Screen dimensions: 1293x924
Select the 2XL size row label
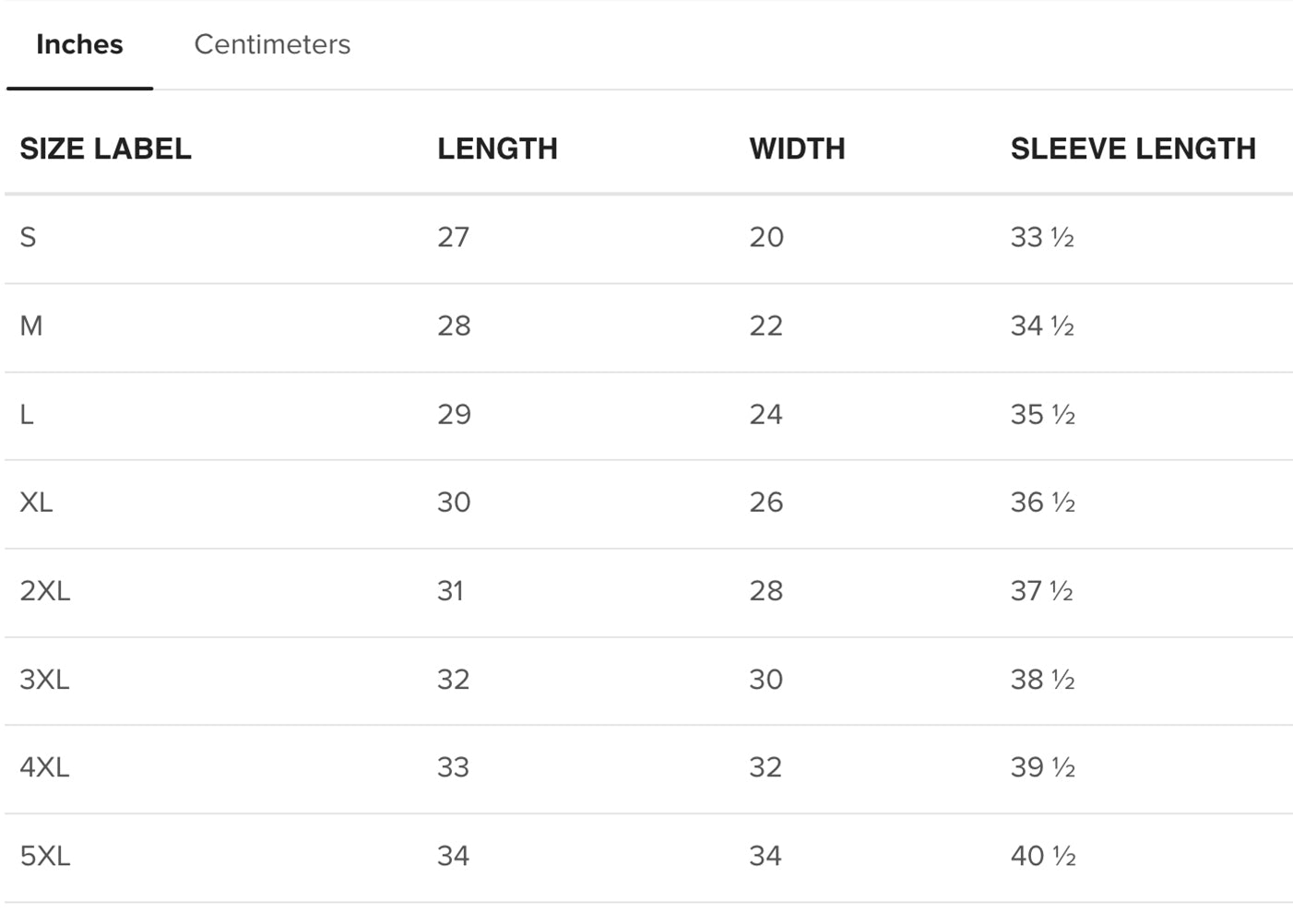(45, 590)
